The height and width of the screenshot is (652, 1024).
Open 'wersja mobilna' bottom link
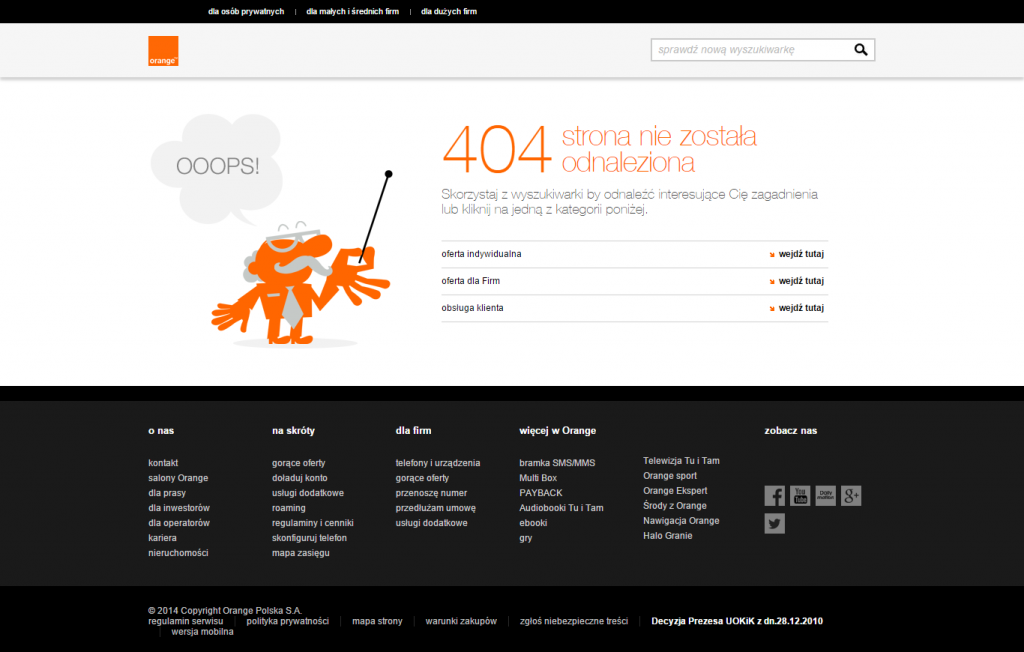(x=202, y=632)
